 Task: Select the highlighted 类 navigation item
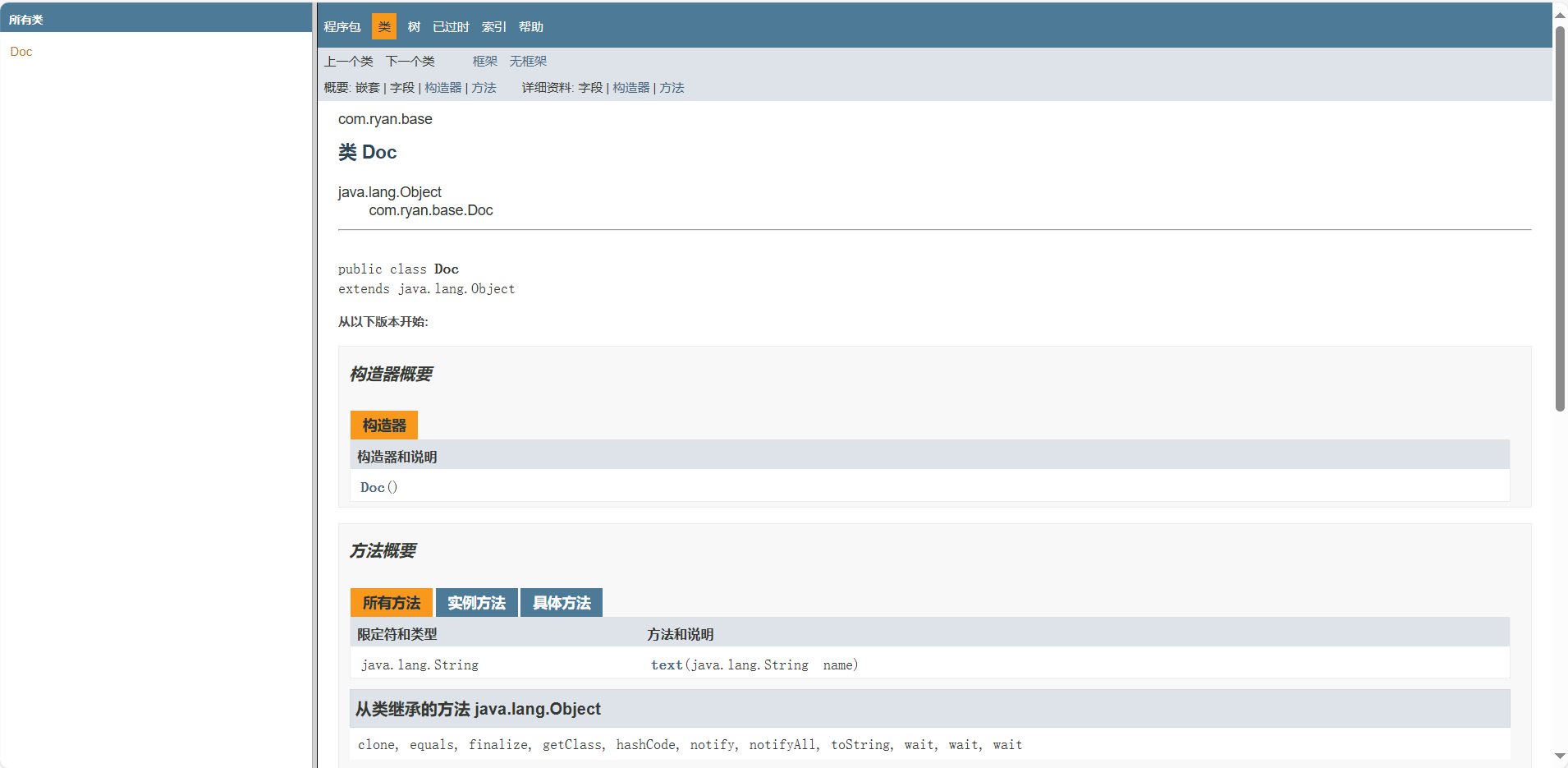pos(384,26)
